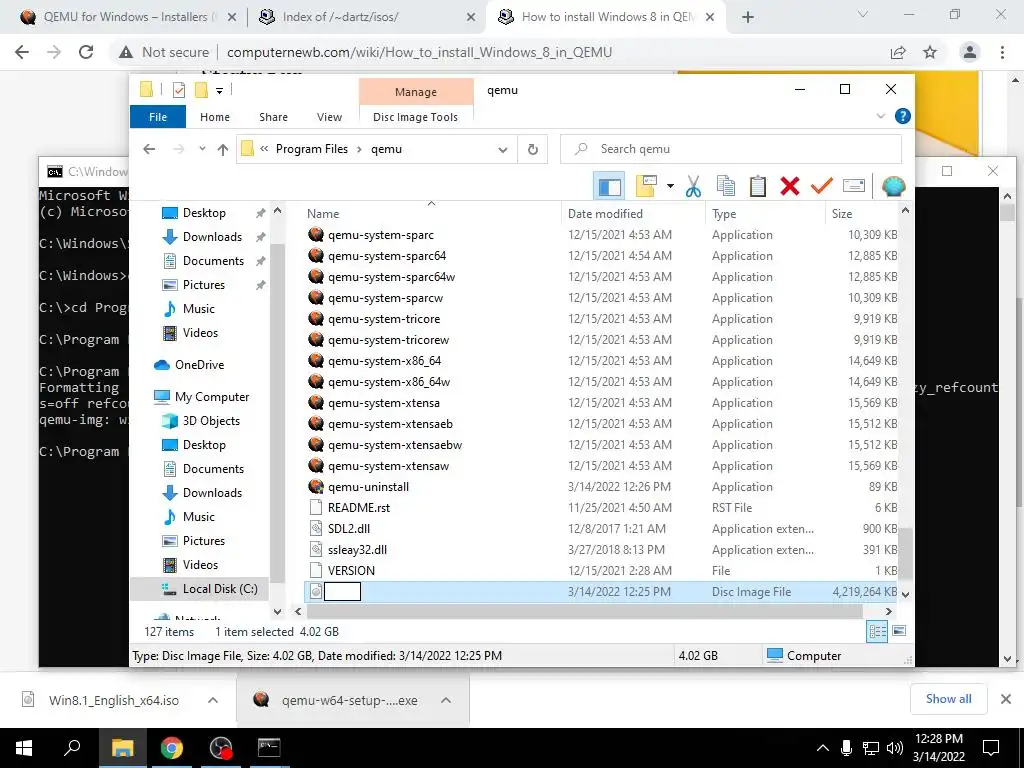The height and width of the screenshot is (768, 1024).
Task: Select the VERSION file
Action: point(351,570)
